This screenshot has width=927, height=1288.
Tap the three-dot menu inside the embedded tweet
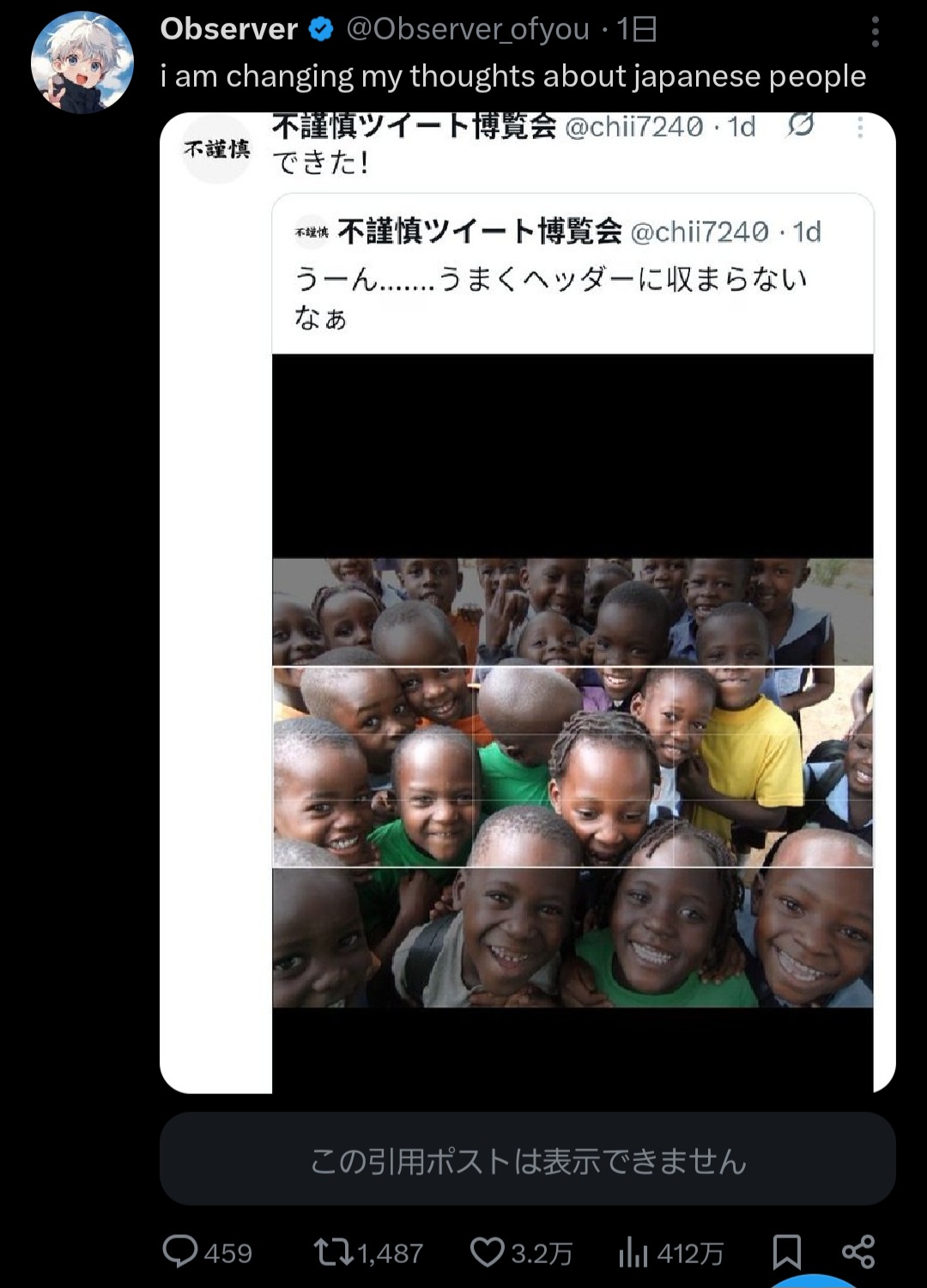[860, 128]
